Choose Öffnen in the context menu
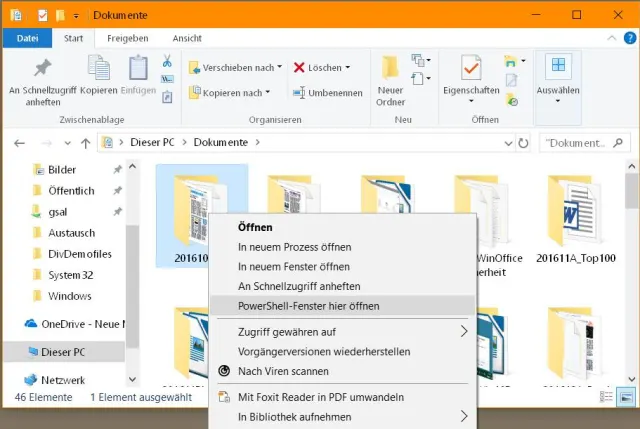 342,227
